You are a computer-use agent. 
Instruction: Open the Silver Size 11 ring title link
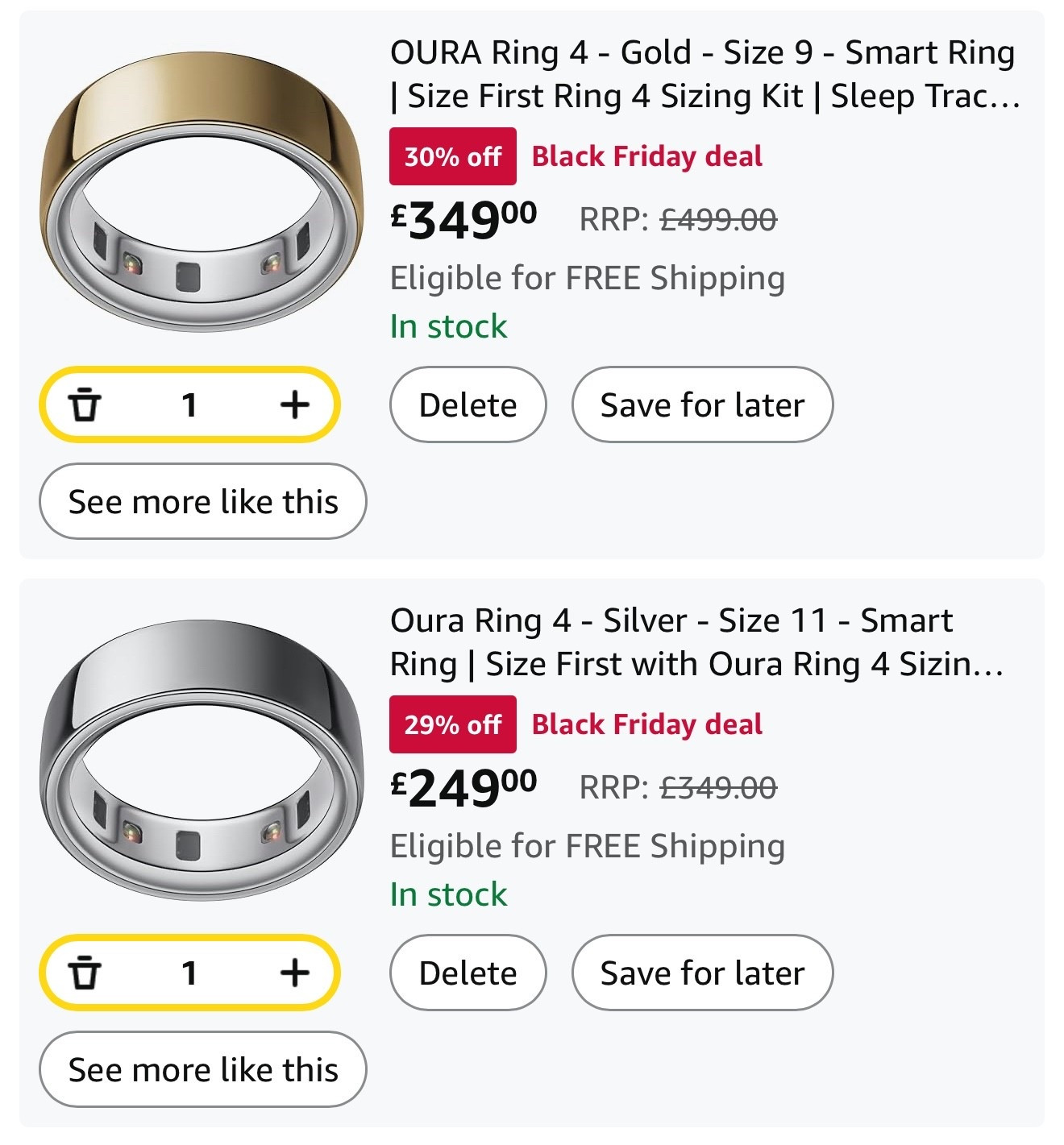[x=673, y=642]
